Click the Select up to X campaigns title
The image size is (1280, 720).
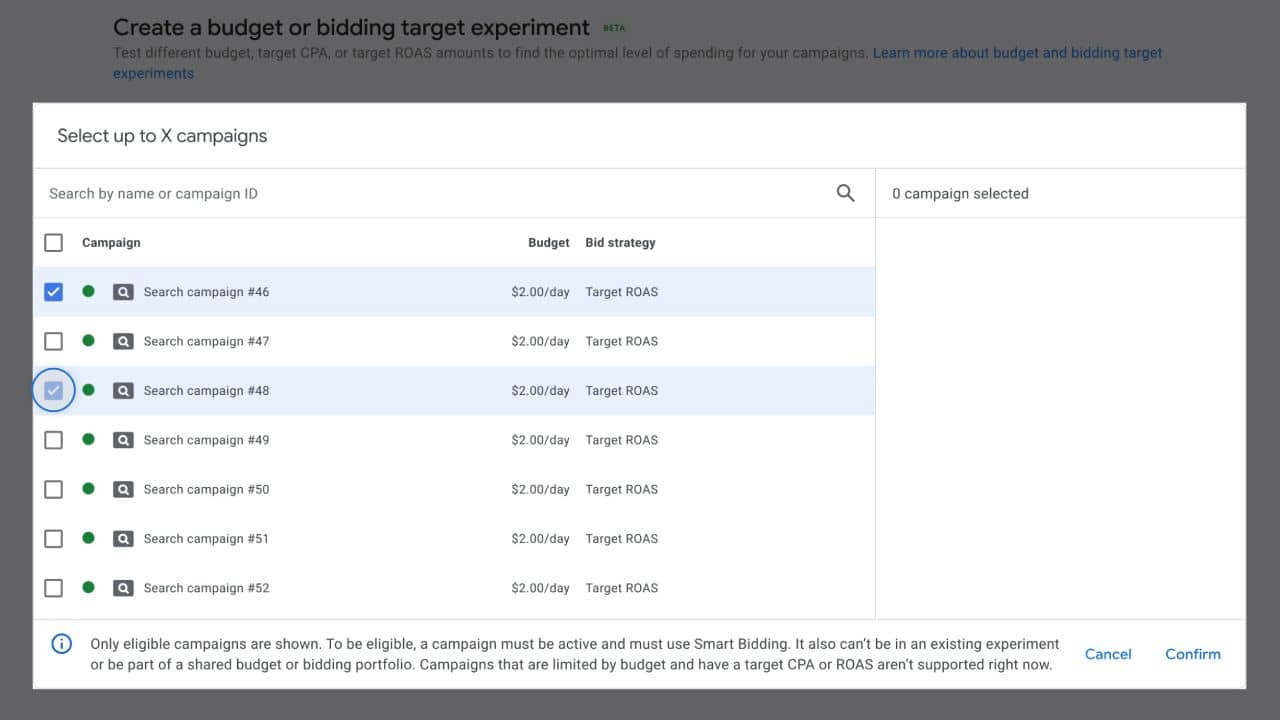pyautogui.click(x=162, y=136)
